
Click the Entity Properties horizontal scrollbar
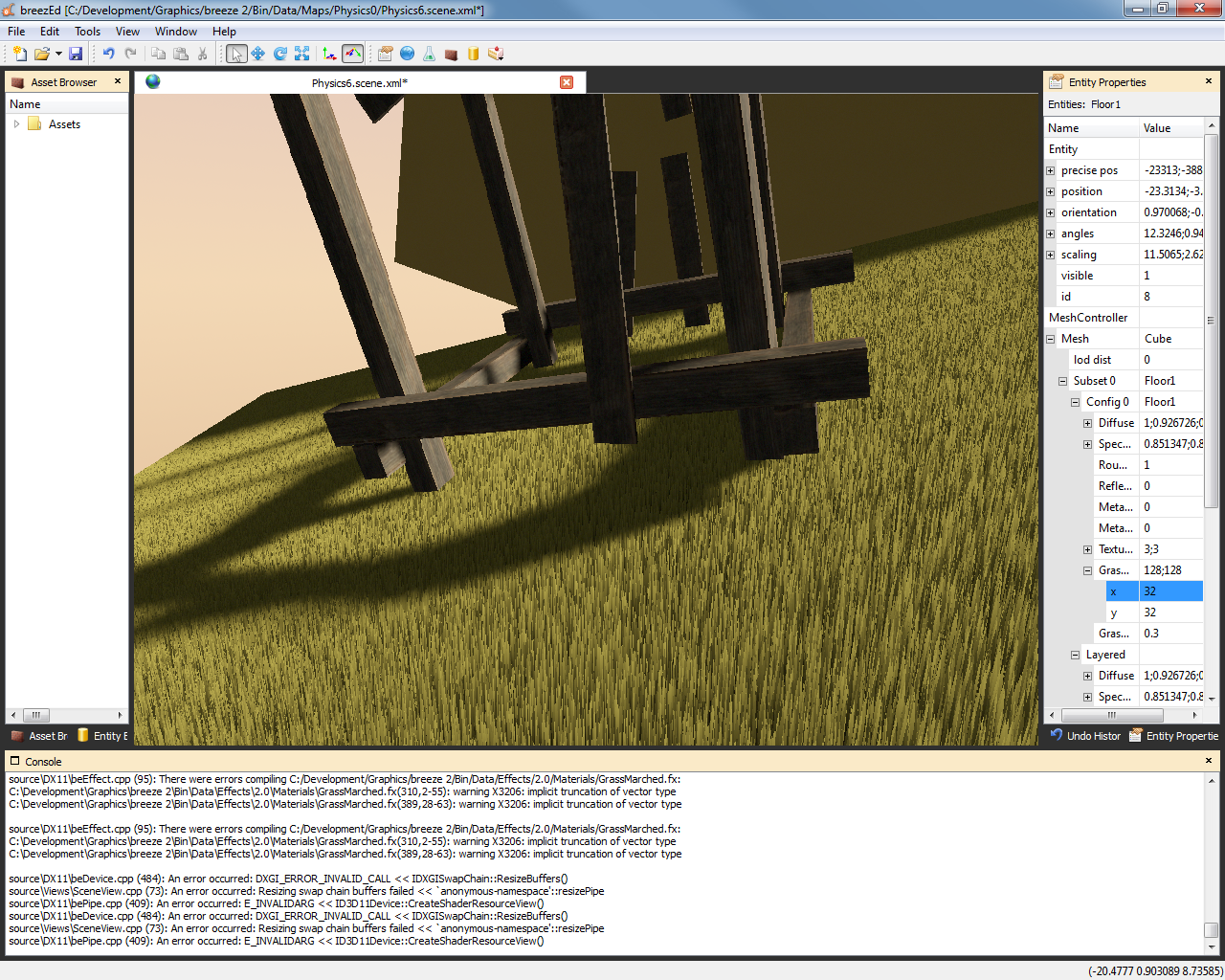(x=1111, y=715)
